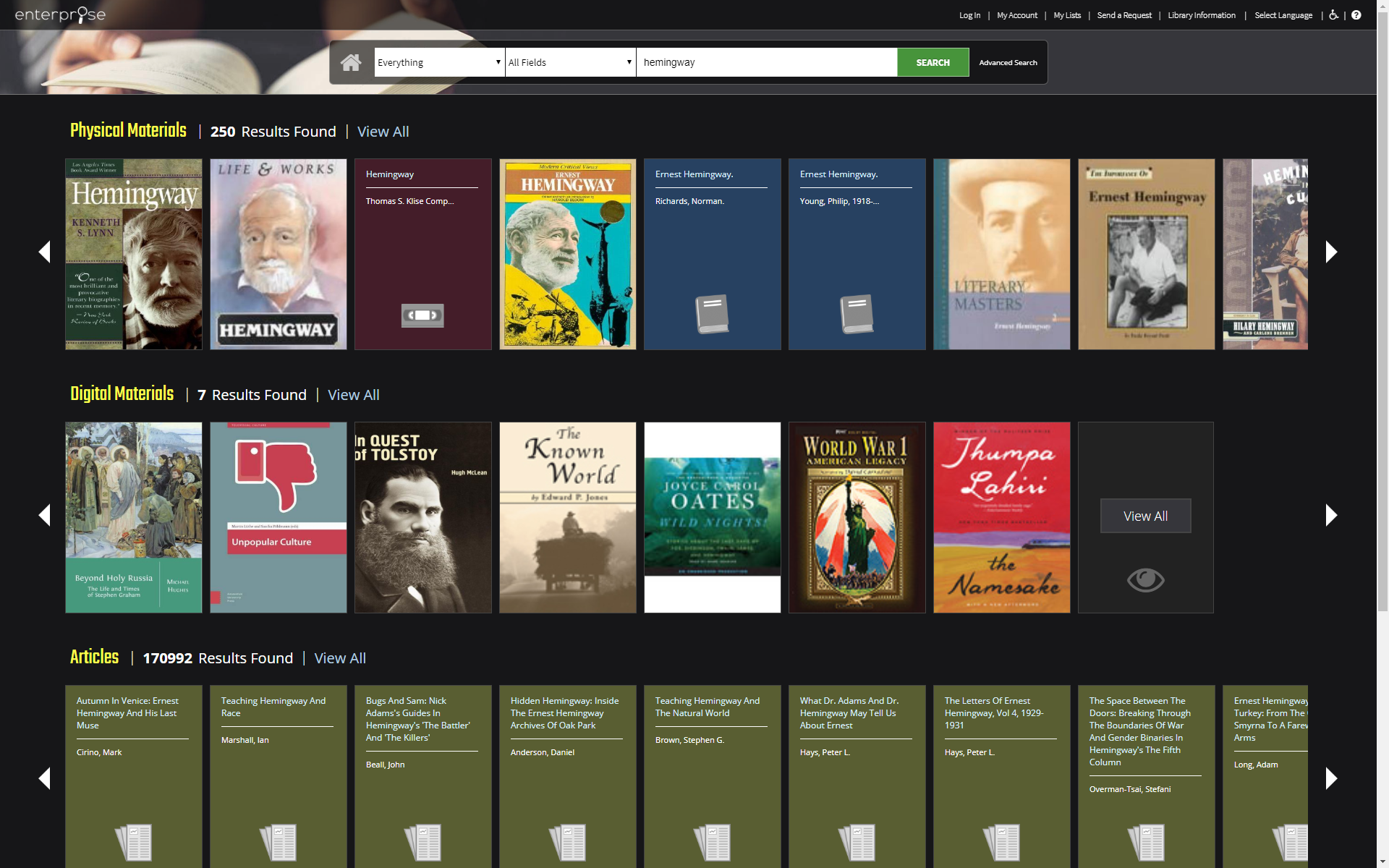Go to Library Information
Viewport: 1389px width, 868px height.
tap(1201, 15)
